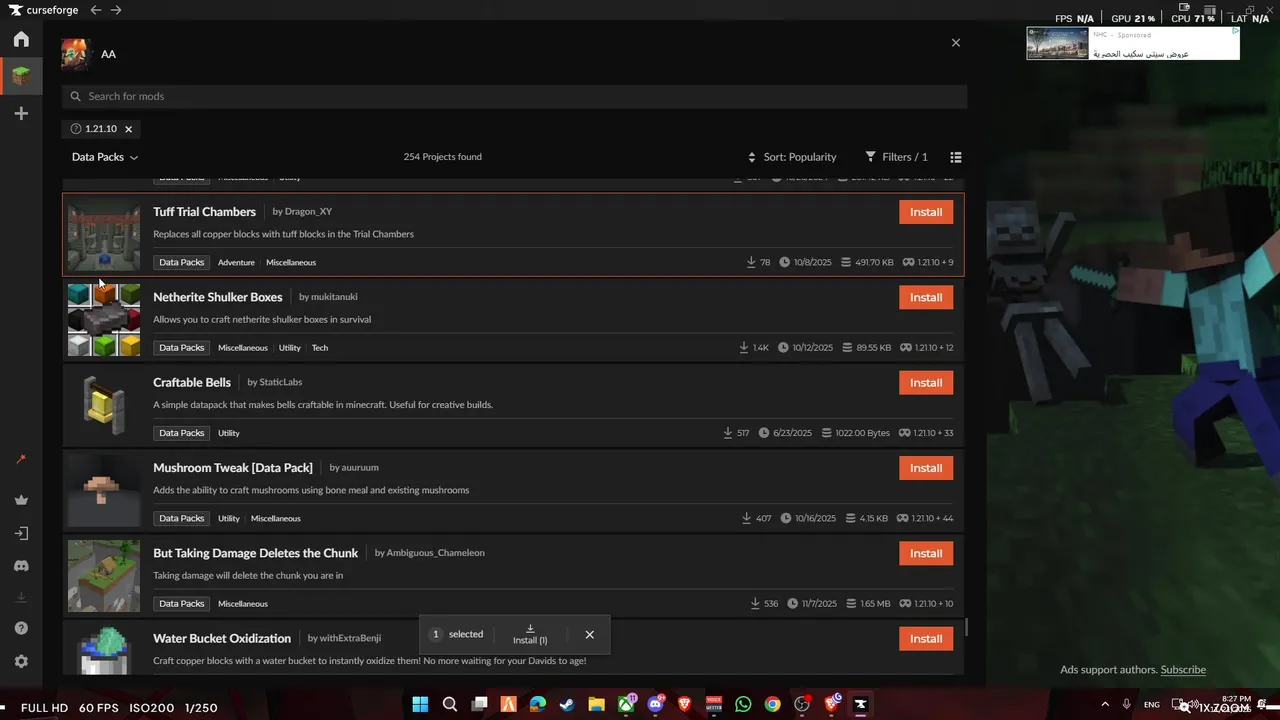Image resolution: width=1280 pixels, height=720 pixels.
Task: Install Mushroom Tweak [Data Pack]
Action: [x=926, y=468]
